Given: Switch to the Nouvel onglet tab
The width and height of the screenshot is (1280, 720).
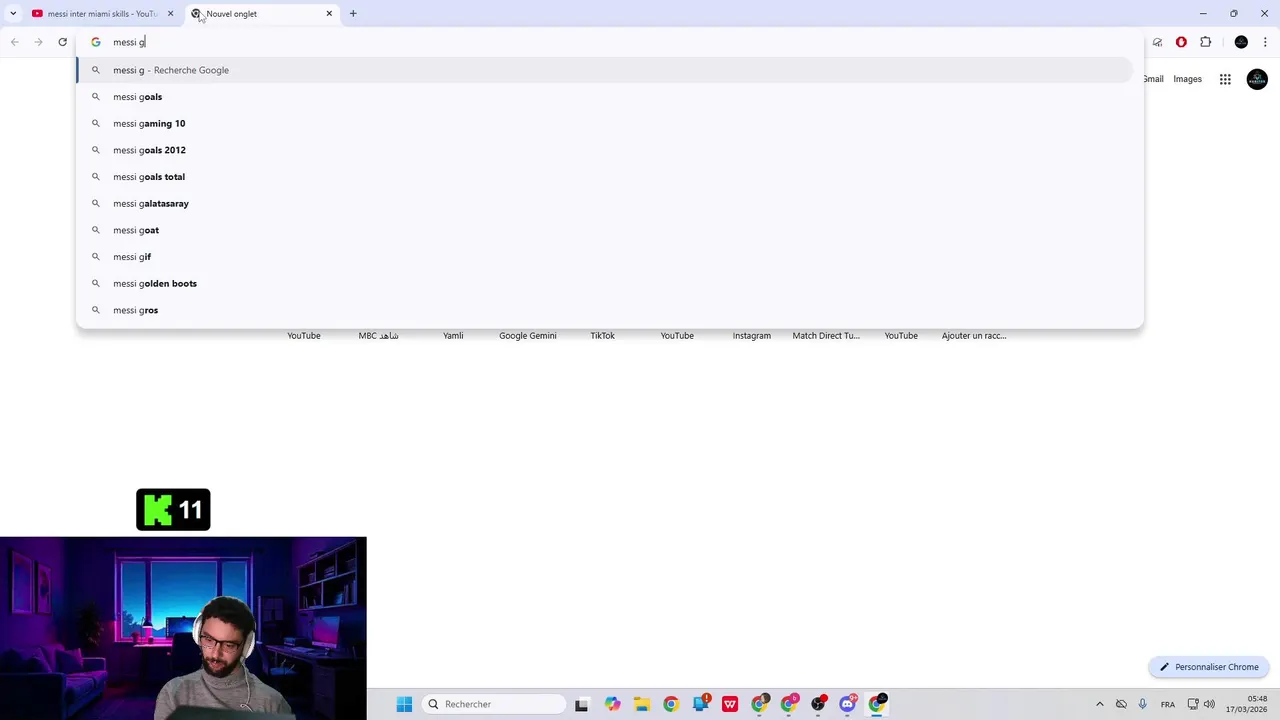Looking at the screenshot, I should pyautogui.click(x=262, y=14).
